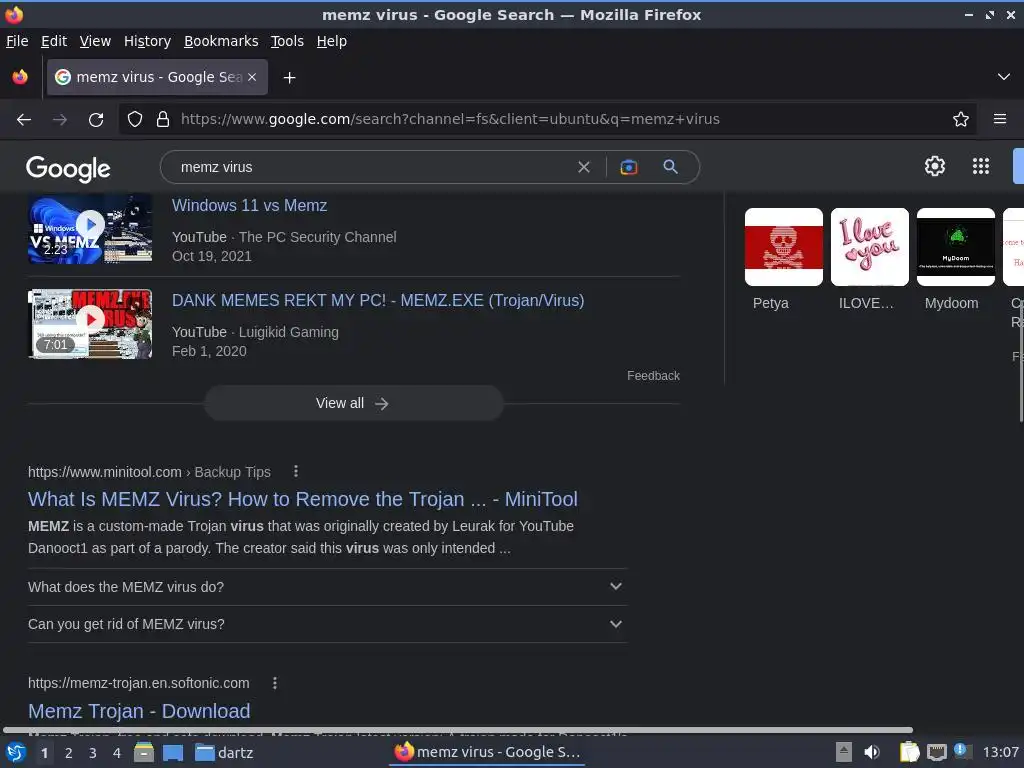Submit search with the magnifier icon
Screen dimensions: 1024x768
click(670, 167)
